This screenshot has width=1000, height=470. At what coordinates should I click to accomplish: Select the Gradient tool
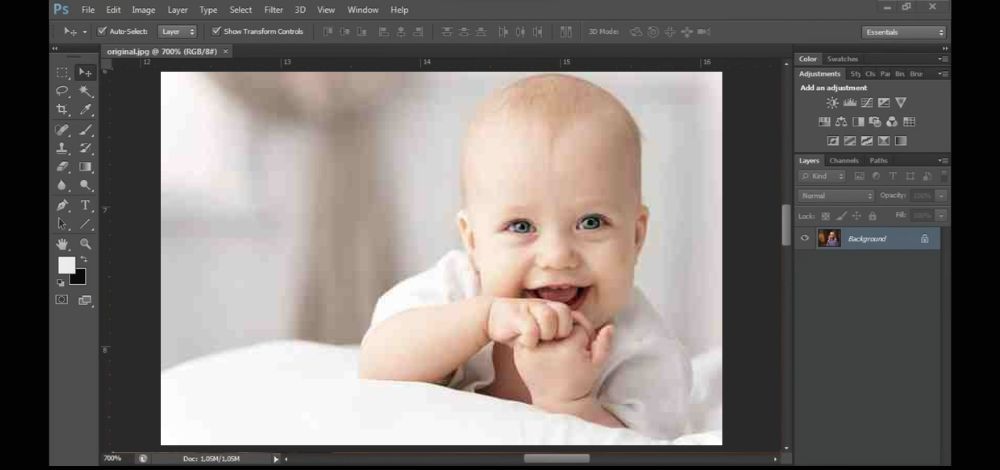[85, 166]
